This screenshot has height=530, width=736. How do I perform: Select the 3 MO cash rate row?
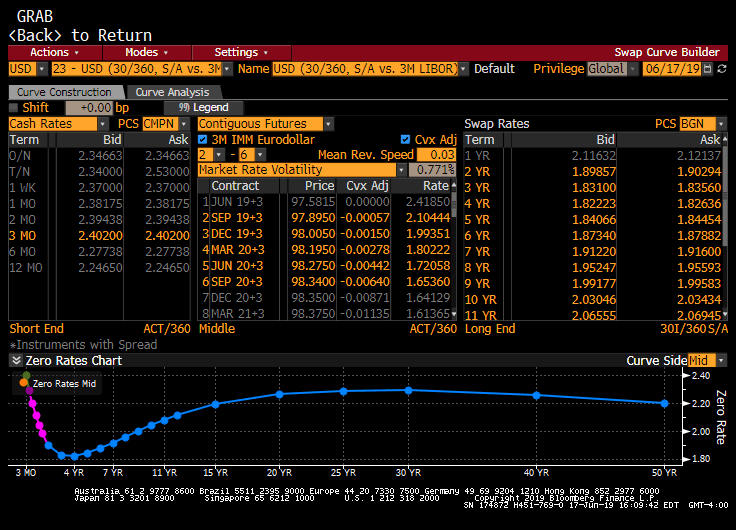[x=100, y=236]
